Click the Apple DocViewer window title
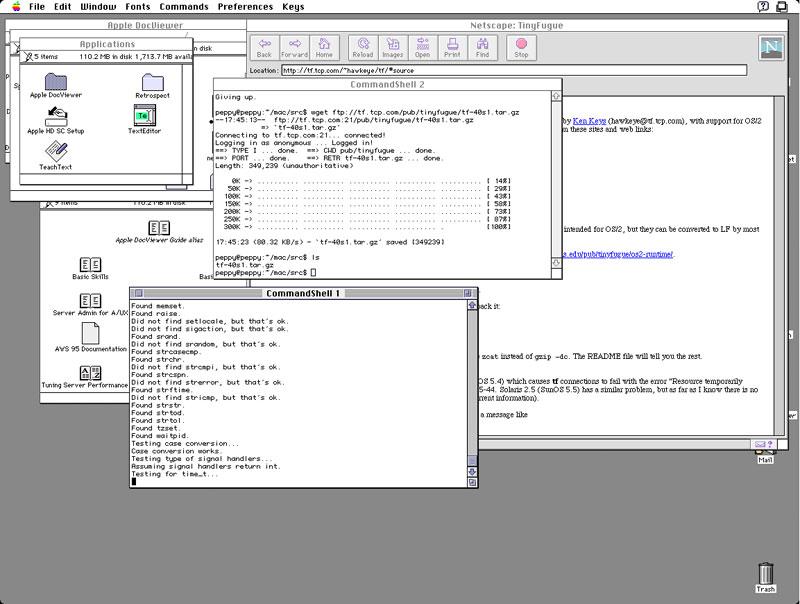Viewport: 800px width, 604px height. pyautogui.click(x=145, y=26)
